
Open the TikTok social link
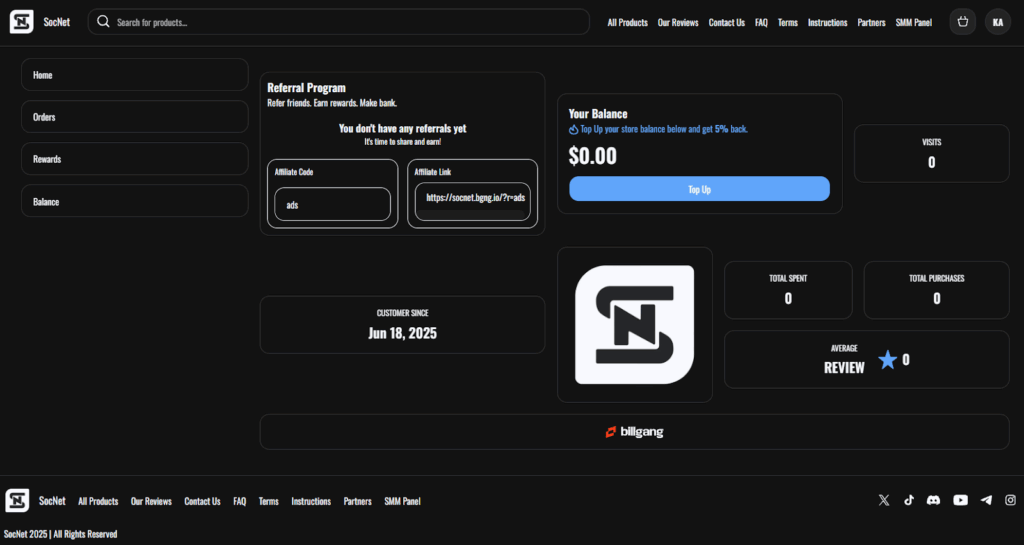909,500
